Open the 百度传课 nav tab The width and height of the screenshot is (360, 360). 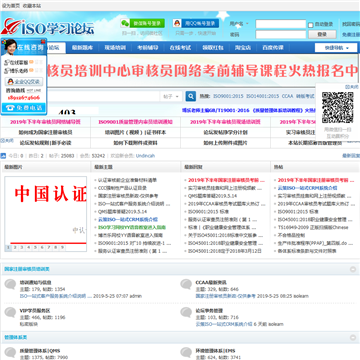tap(272, 48)
